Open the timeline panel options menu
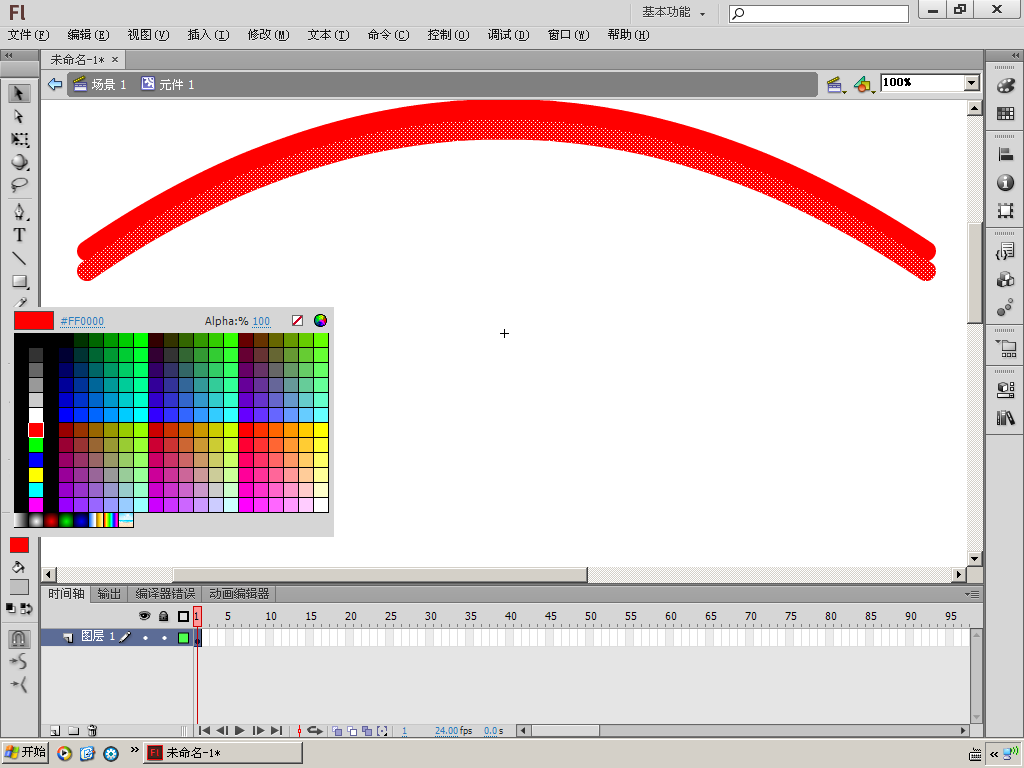This screenshot has height=768, width=1024. [972, 594]
